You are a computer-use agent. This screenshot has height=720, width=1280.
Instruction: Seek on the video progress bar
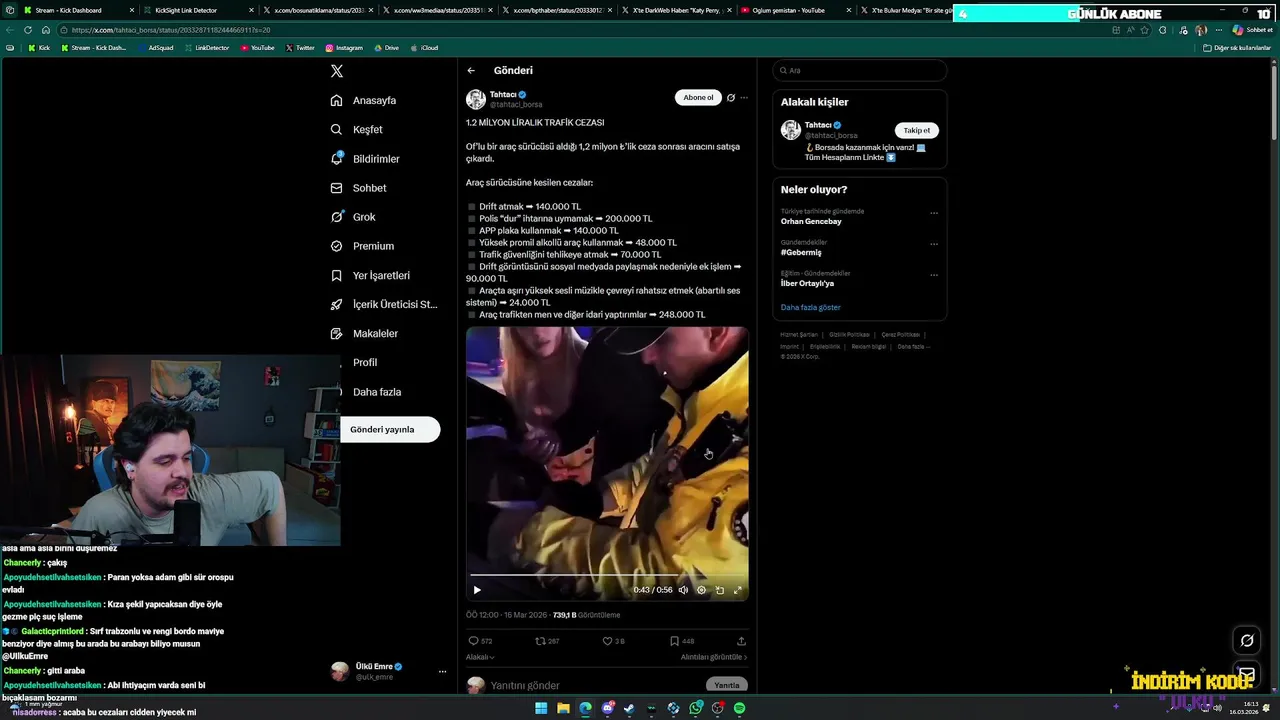pos(607,575)
